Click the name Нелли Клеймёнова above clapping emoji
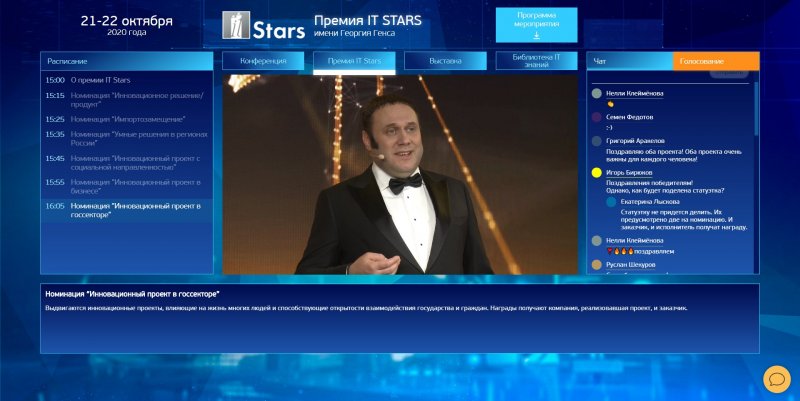 pos(635,93)
